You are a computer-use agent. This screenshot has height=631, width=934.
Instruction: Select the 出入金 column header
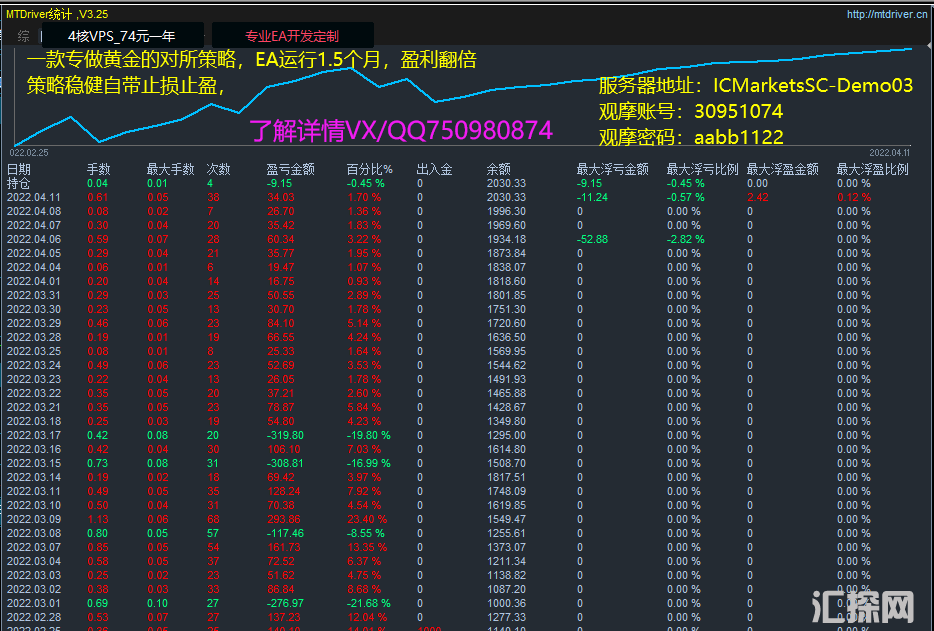tap(434, 169)
